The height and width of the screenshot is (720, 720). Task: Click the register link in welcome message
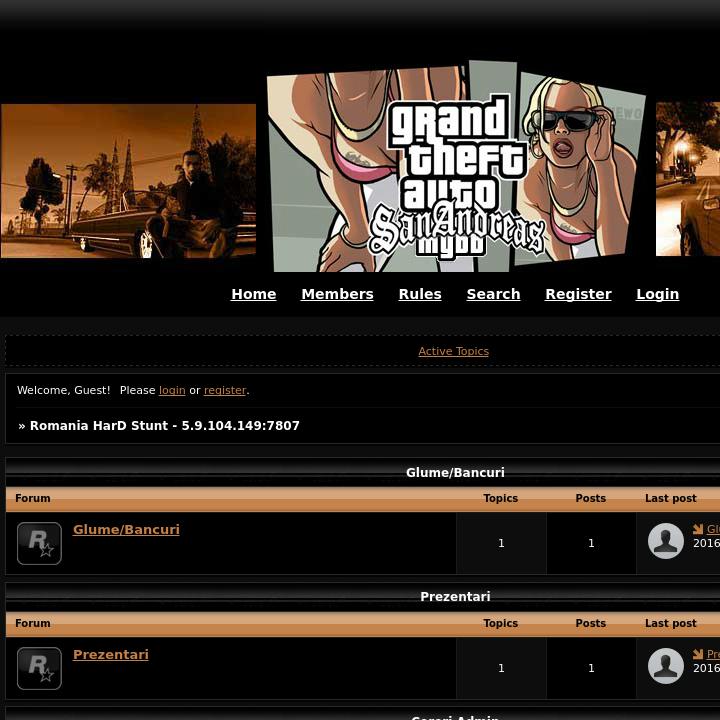click(x=225, y=390)
